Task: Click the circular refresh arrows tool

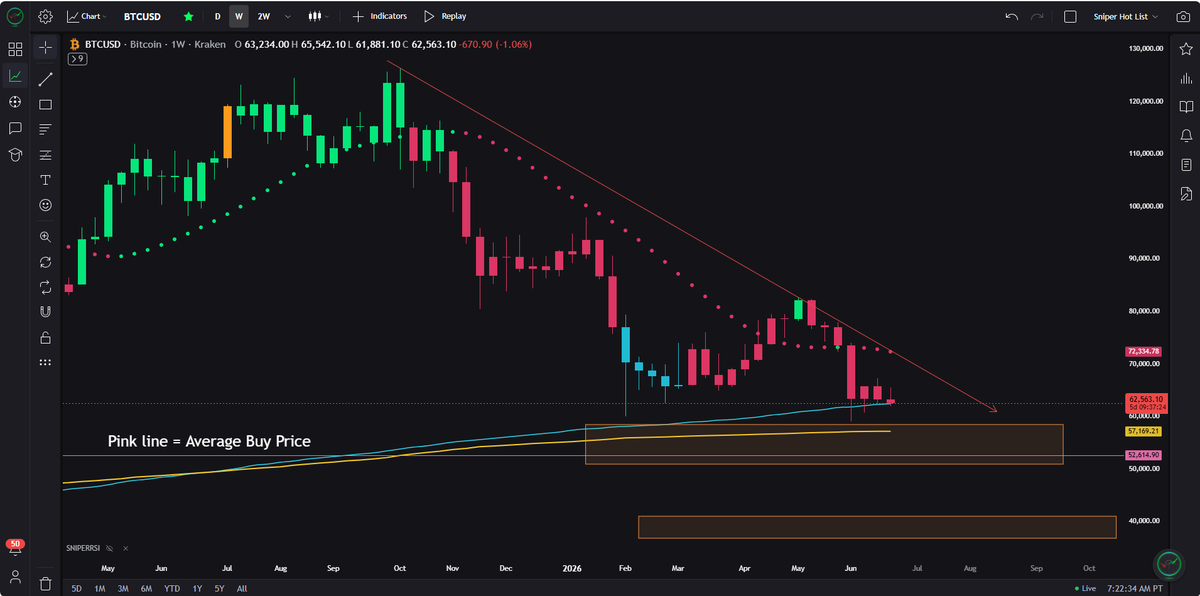Action: (45, 262)
